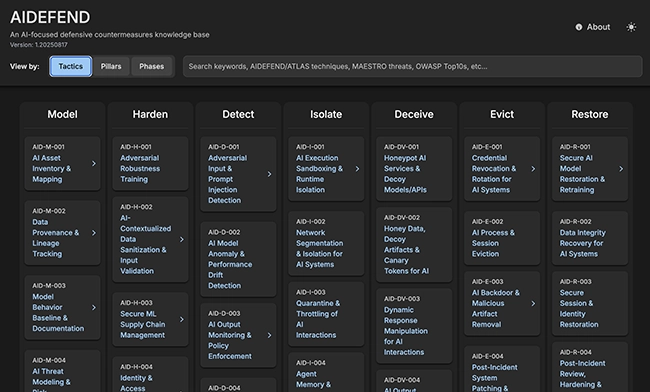Click the Deceive column header

(414, 114)
